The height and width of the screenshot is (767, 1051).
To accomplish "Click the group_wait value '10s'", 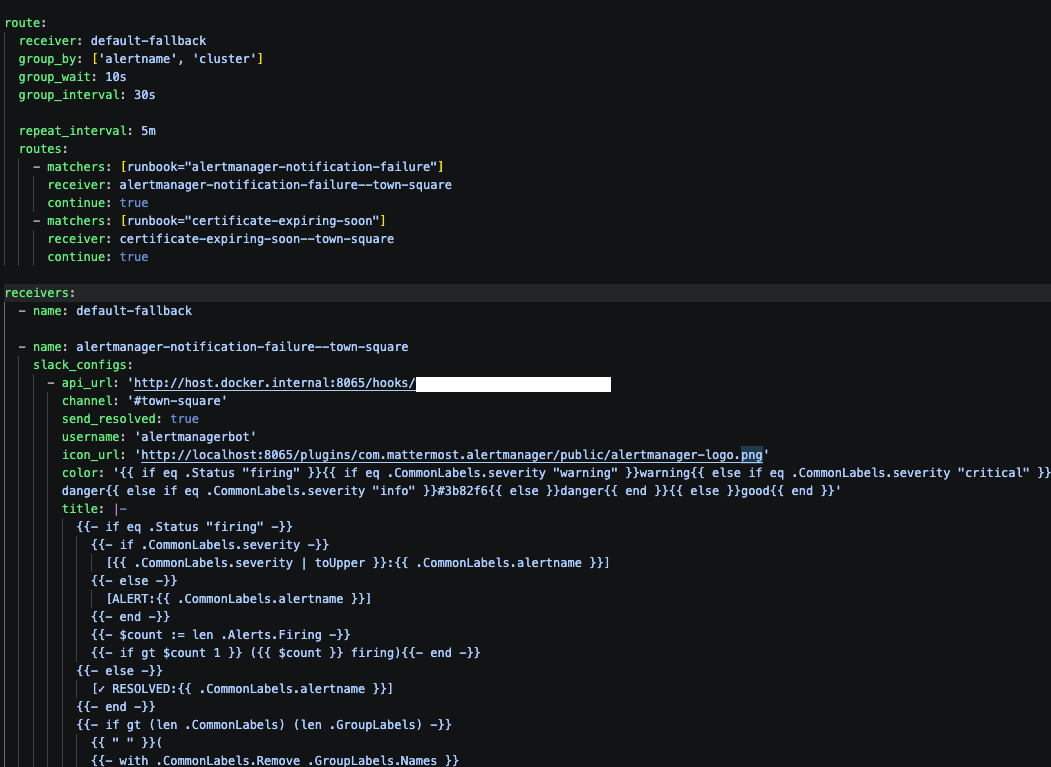I will [115, 77].
